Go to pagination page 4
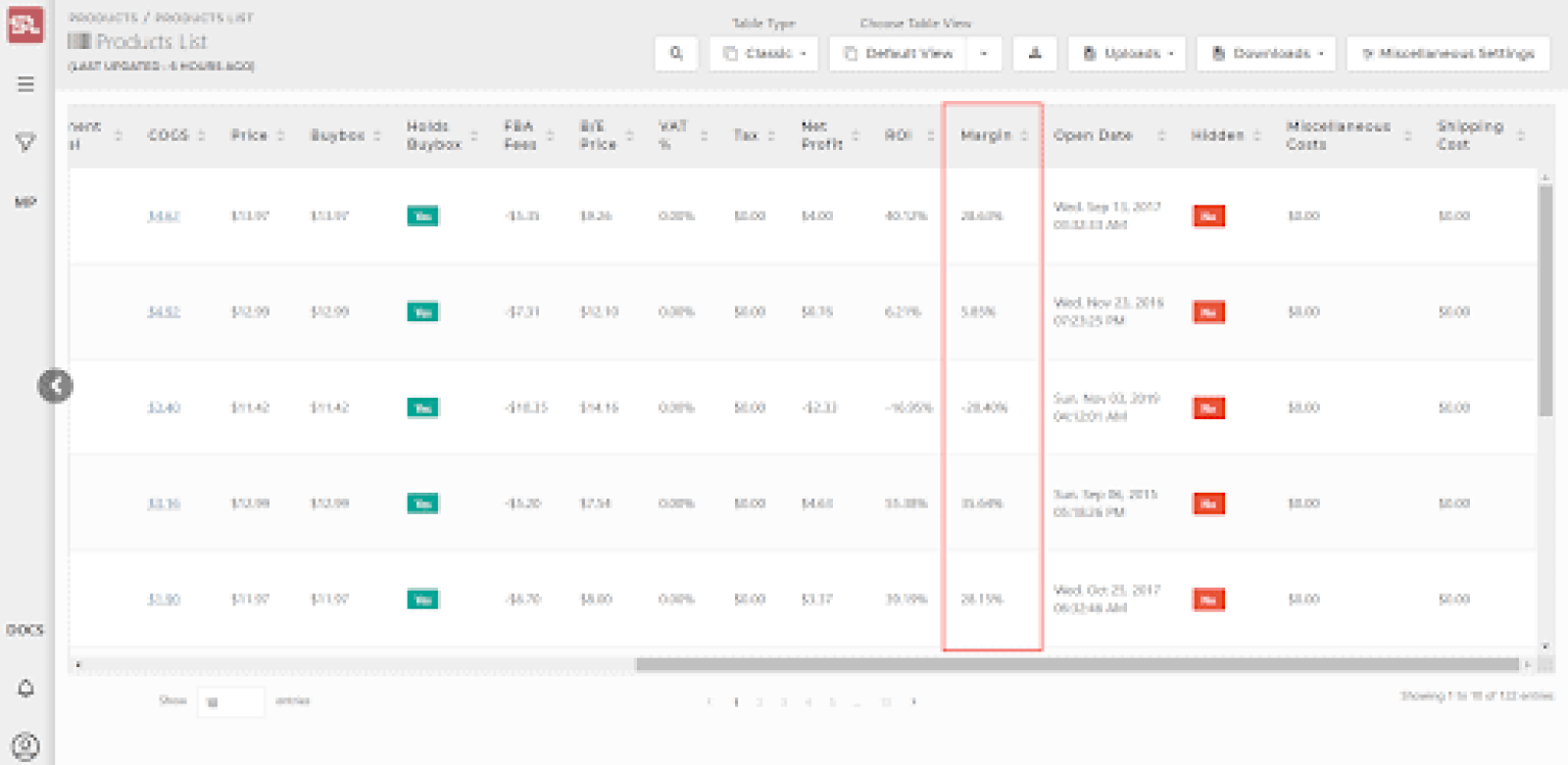1568x765 pixels. 808,701
